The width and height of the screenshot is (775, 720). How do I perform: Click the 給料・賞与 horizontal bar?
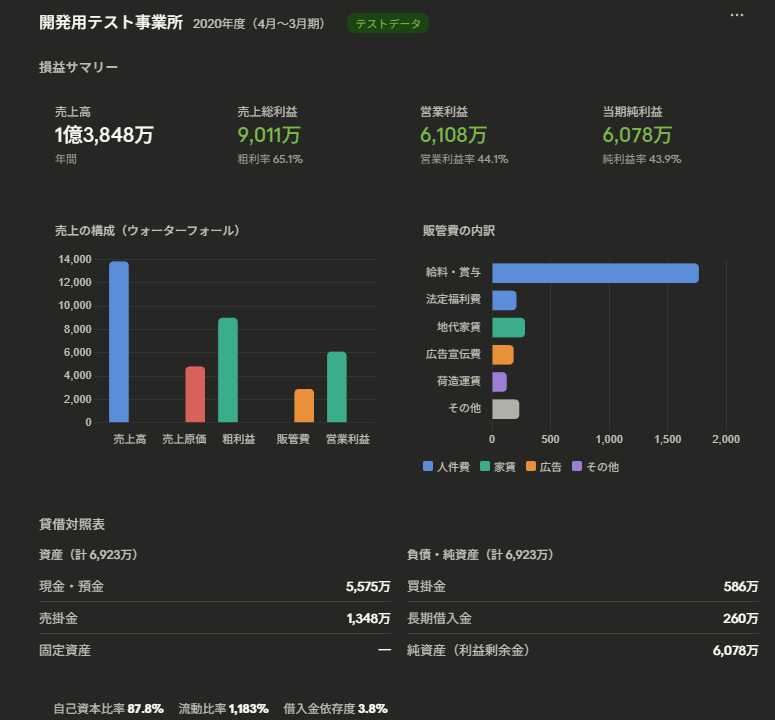point(595,273)
